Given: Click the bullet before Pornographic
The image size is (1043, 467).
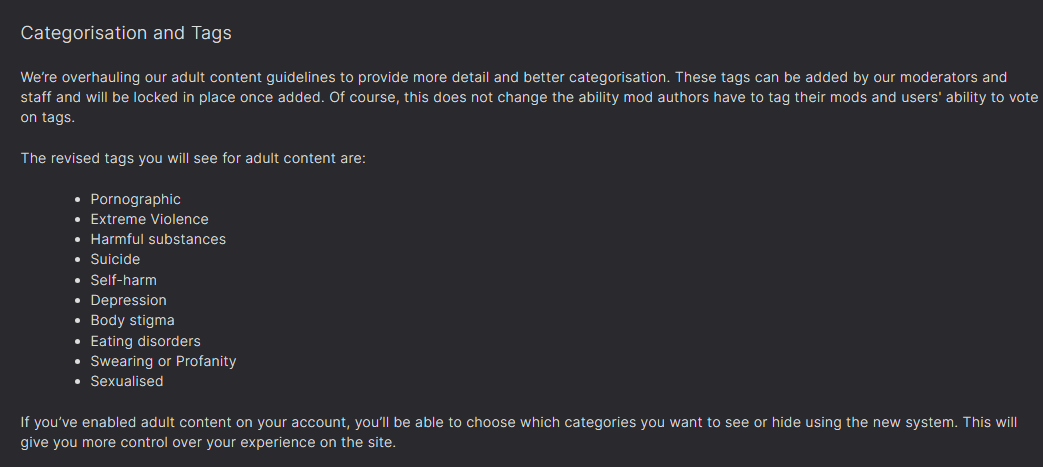Looking at the screenshot, I should [x=77, y=200].
